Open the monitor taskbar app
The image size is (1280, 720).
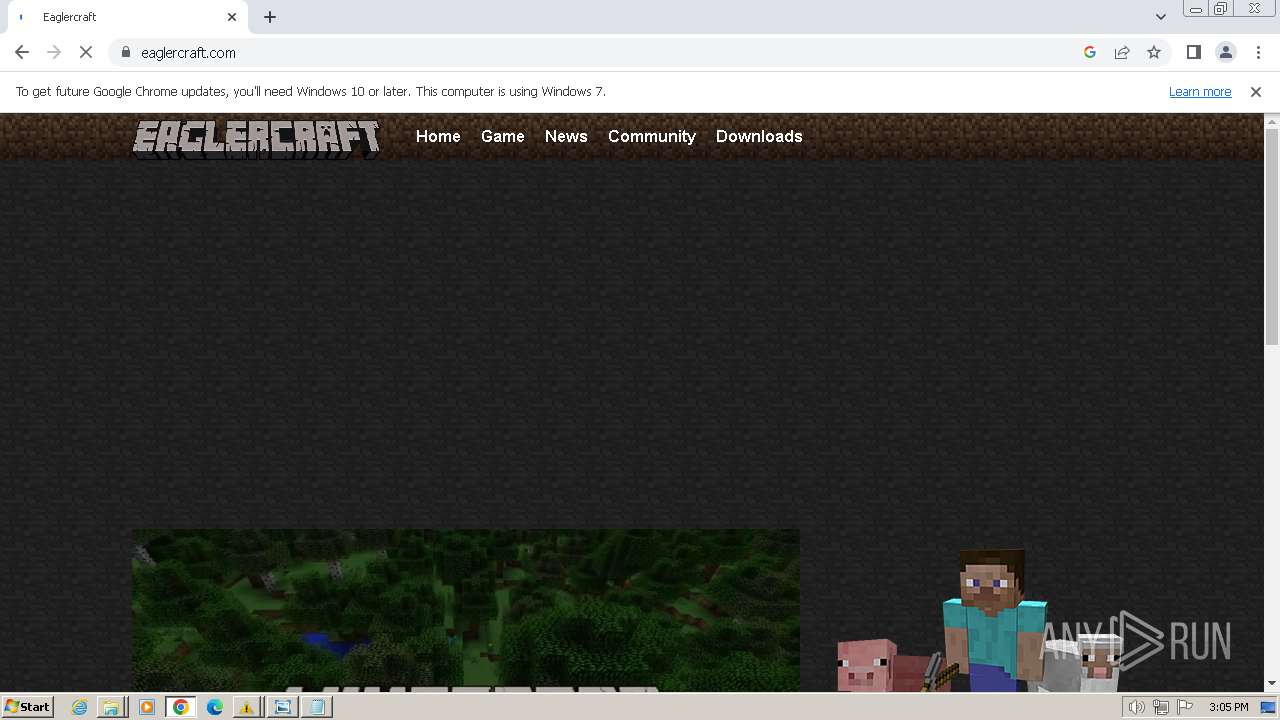[x=282, y=707]
